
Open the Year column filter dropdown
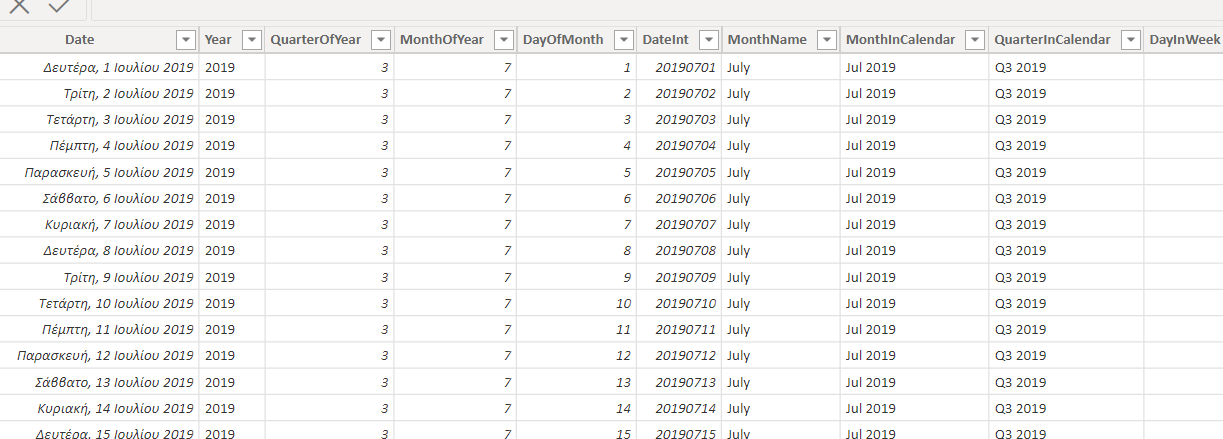coord(251,40)
